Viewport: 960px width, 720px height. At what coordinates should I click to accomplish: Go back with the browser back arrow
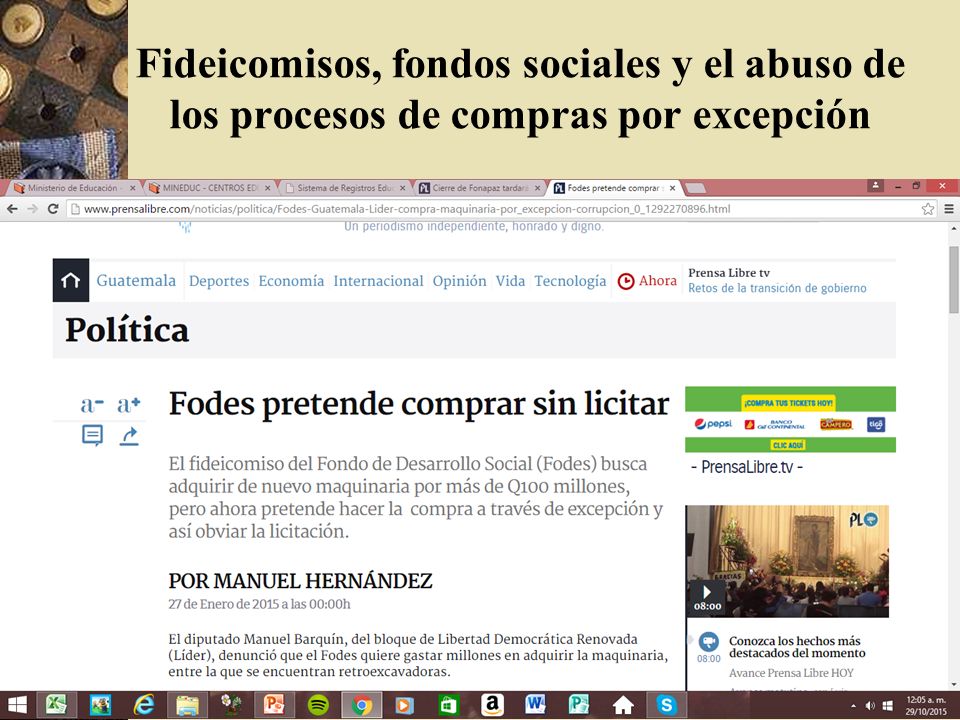pos(12,209)
